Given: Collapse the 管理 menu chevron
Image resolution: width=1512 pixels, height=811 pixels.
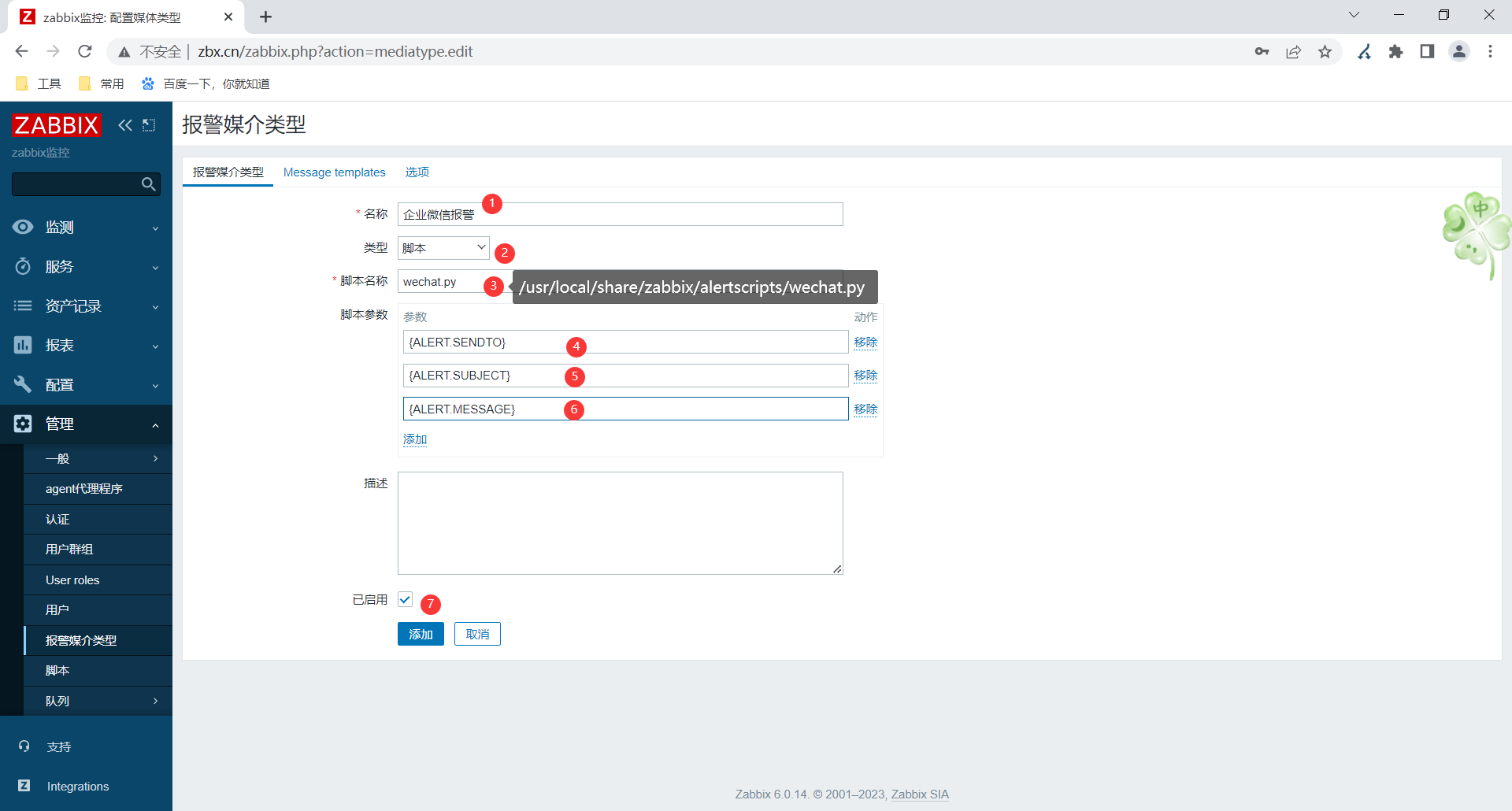Looking at the screenshot, I should click(155, 425).
